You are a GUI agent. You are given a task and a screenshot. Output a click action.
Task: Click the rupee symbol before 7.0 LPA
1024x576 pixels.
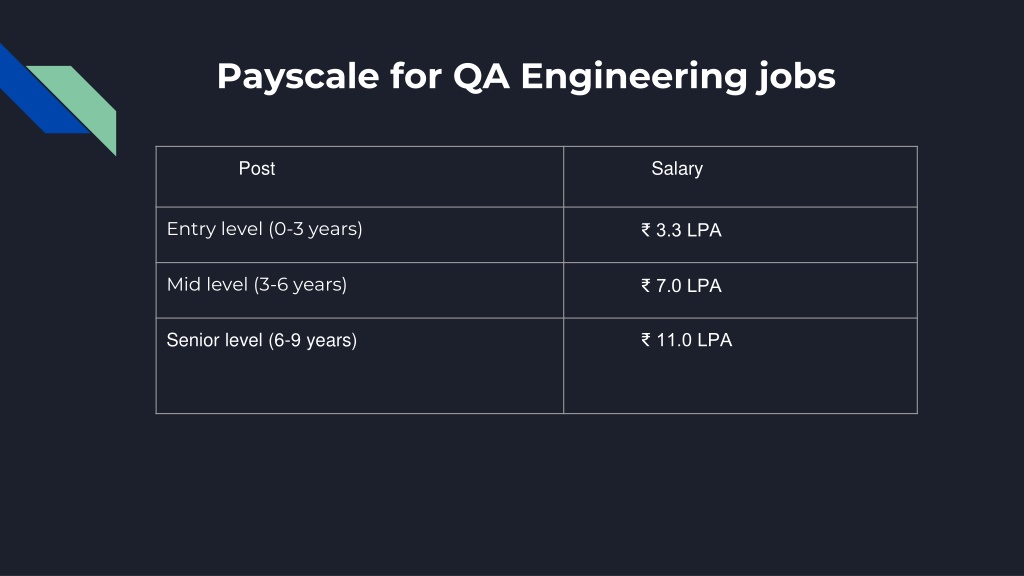point(645,285)
